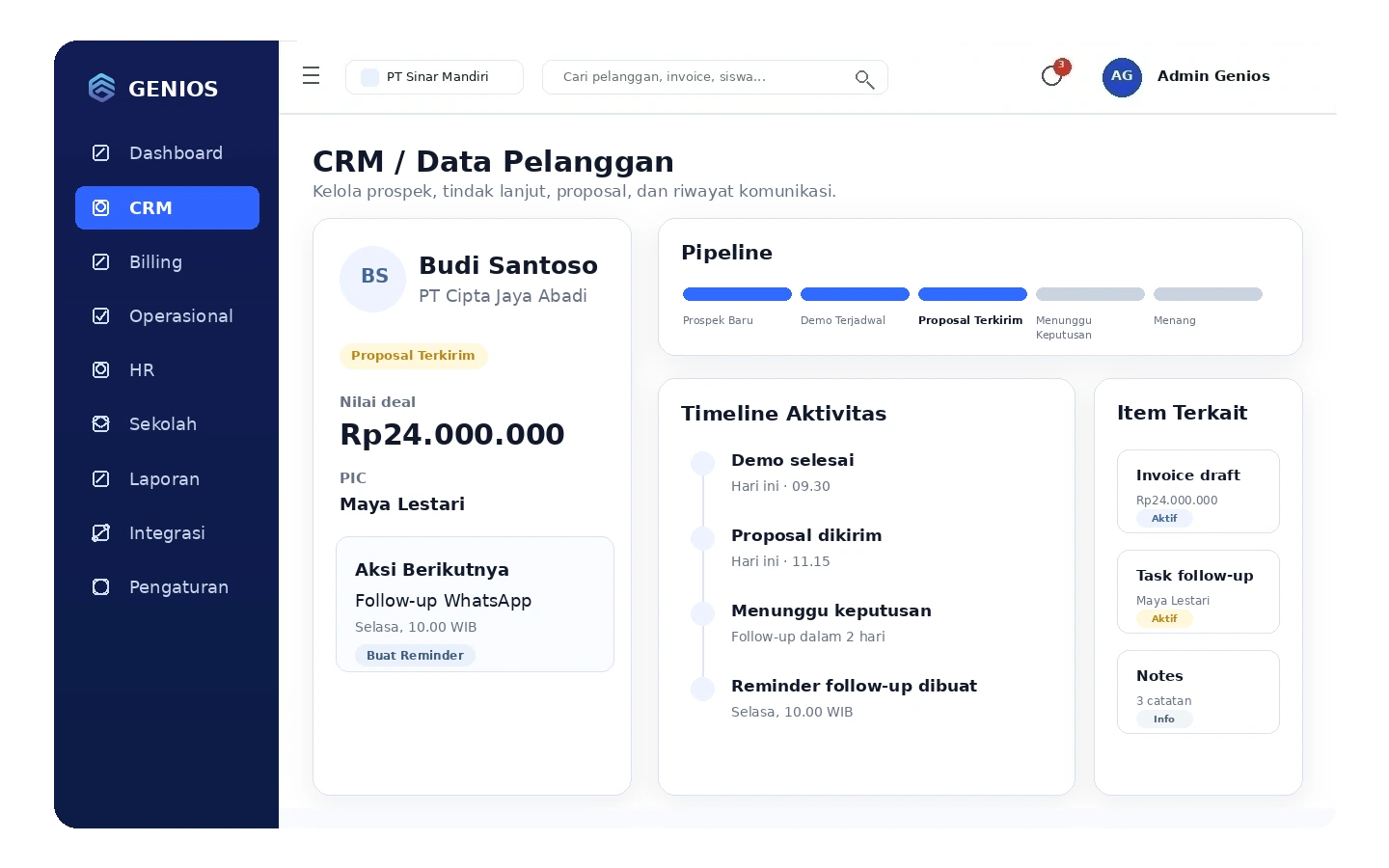
Task: Open the HR menu item
Action: click(167, 369)
